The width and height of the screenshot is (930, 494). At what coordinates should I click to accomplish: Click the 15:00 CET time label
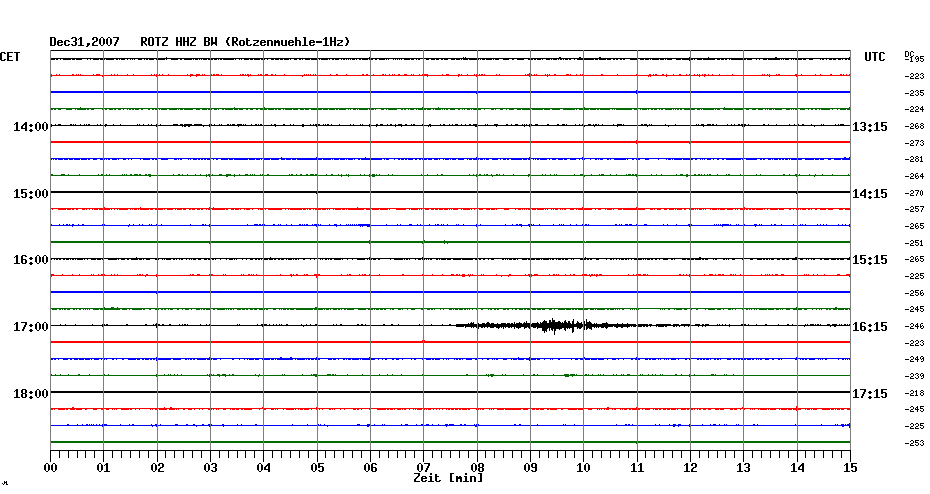tap(31, 194)
